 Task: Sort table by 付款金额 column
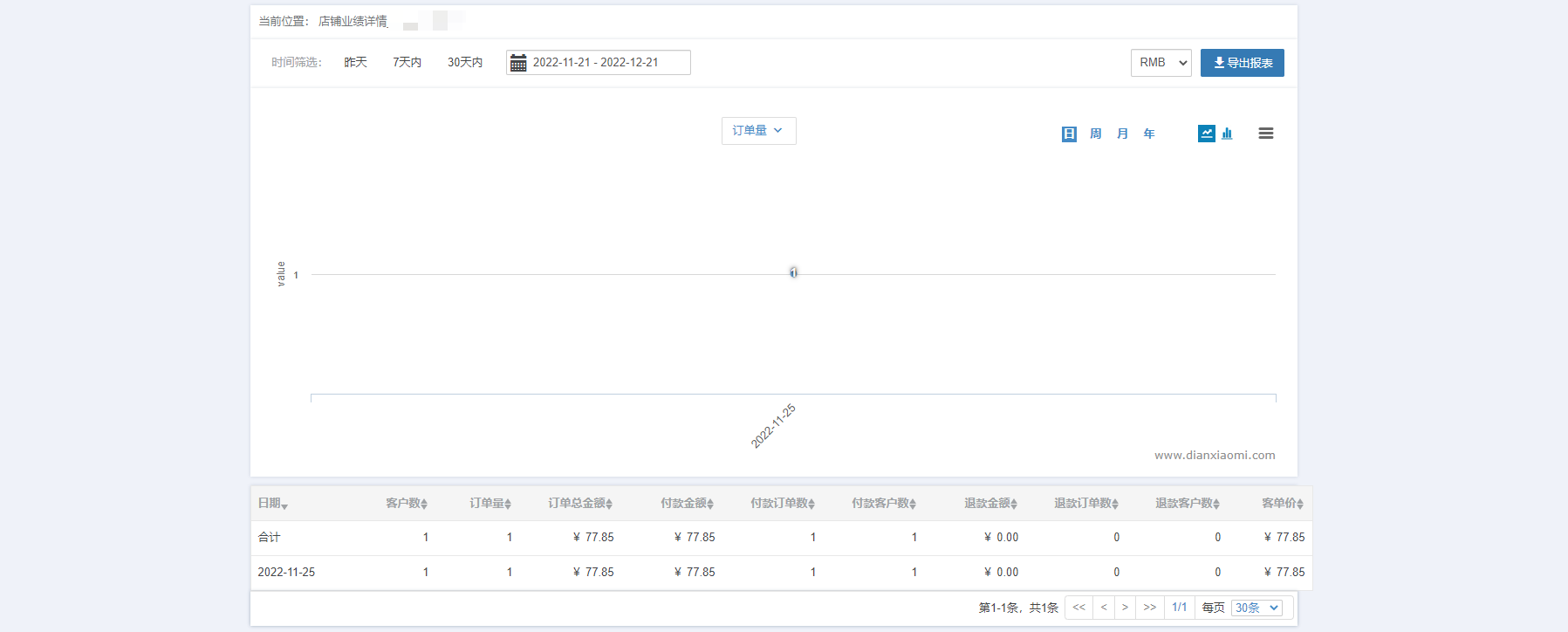(688, 504)
